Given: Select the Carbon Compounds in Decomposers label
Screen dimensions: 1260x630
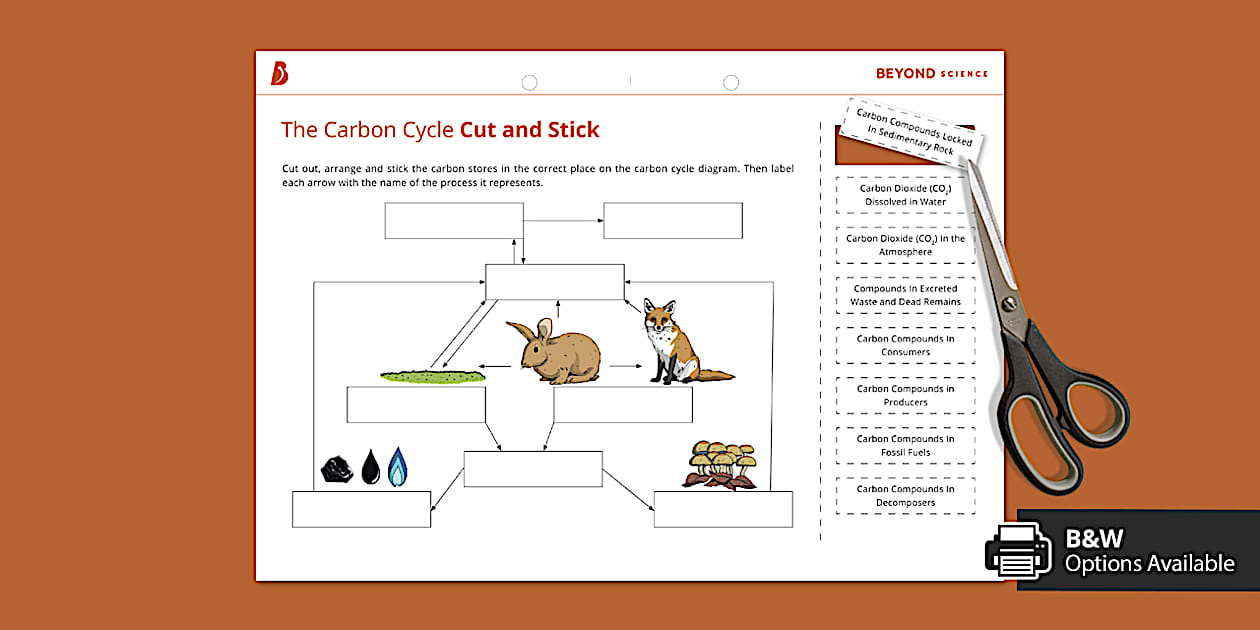Looking at the screenshot, I should click(x=905, y=496).
